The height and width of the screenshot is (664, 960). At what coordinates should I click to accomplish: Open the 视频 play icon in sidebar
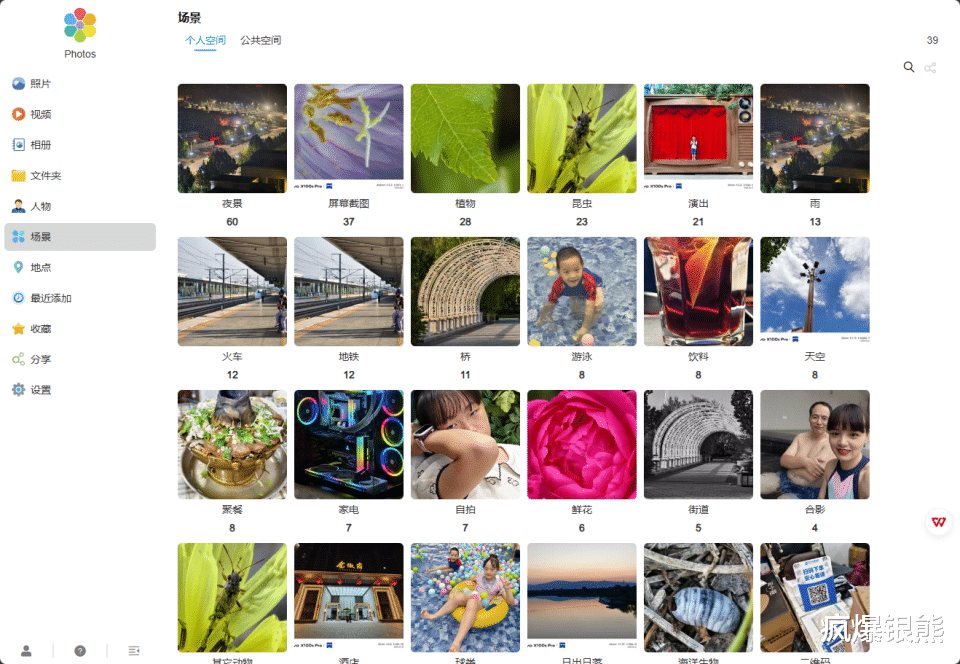pos(18,114)
